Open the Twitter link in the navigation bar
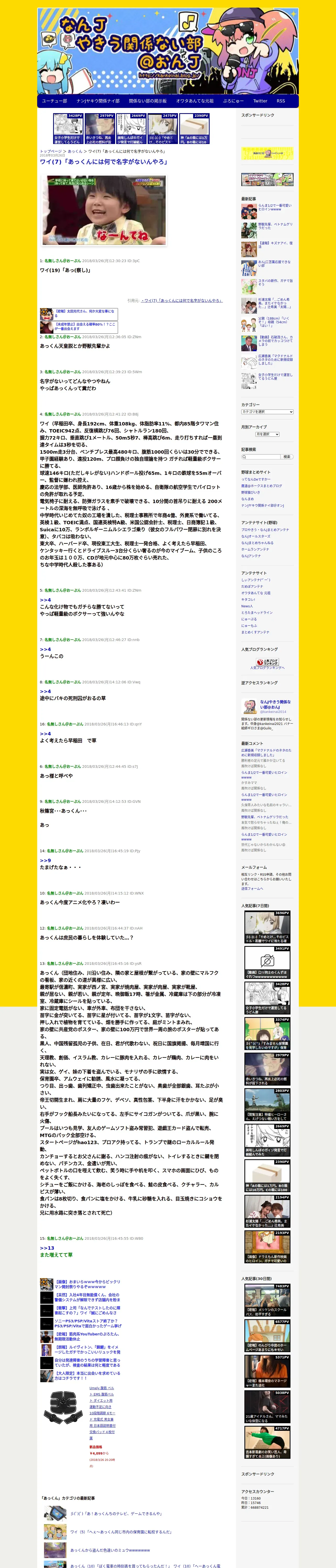The image size is (336, 1568). click(x=260, y=101)
